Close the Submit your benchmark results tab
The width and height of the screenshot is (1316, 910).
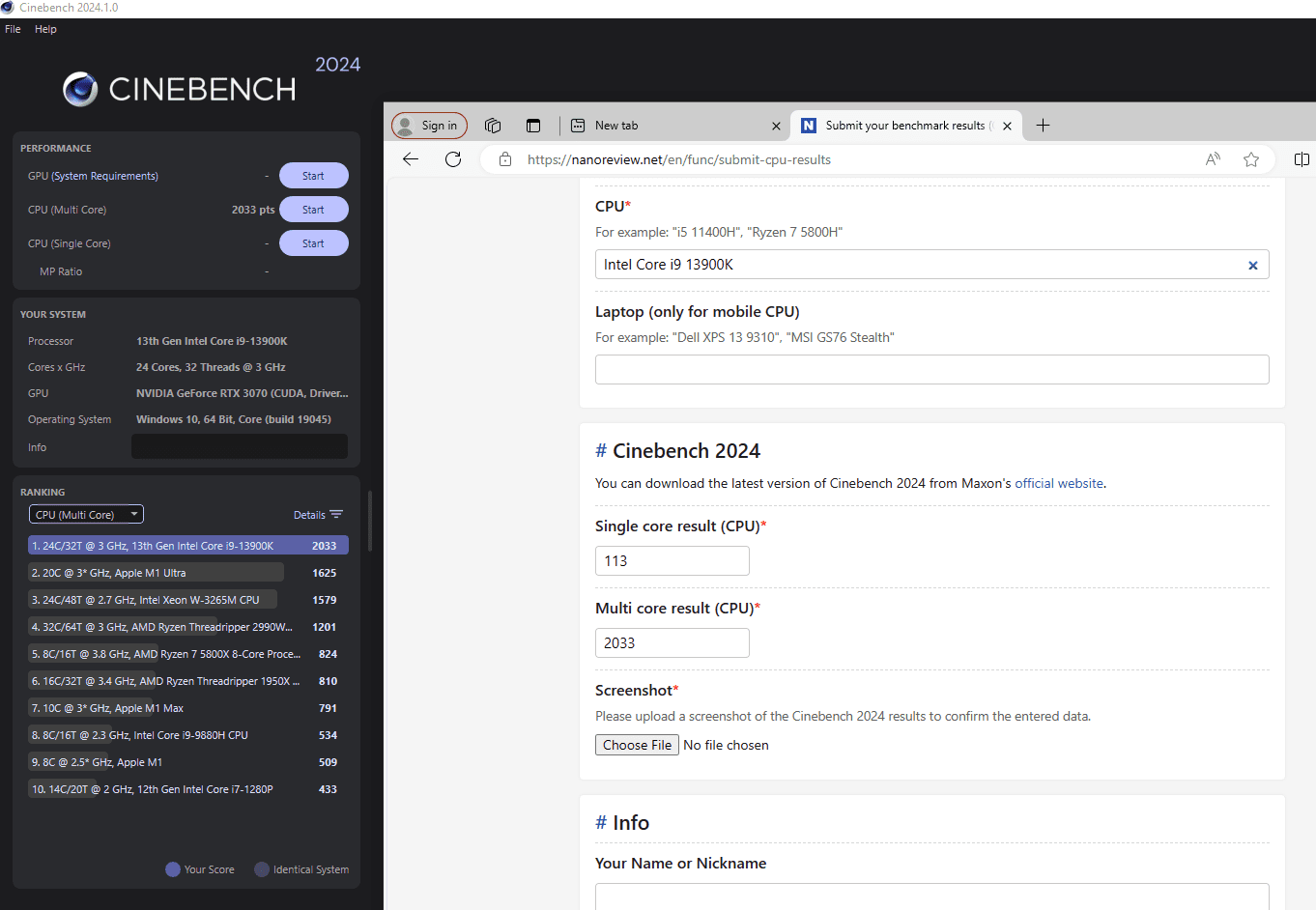[x=1007, y=126]
